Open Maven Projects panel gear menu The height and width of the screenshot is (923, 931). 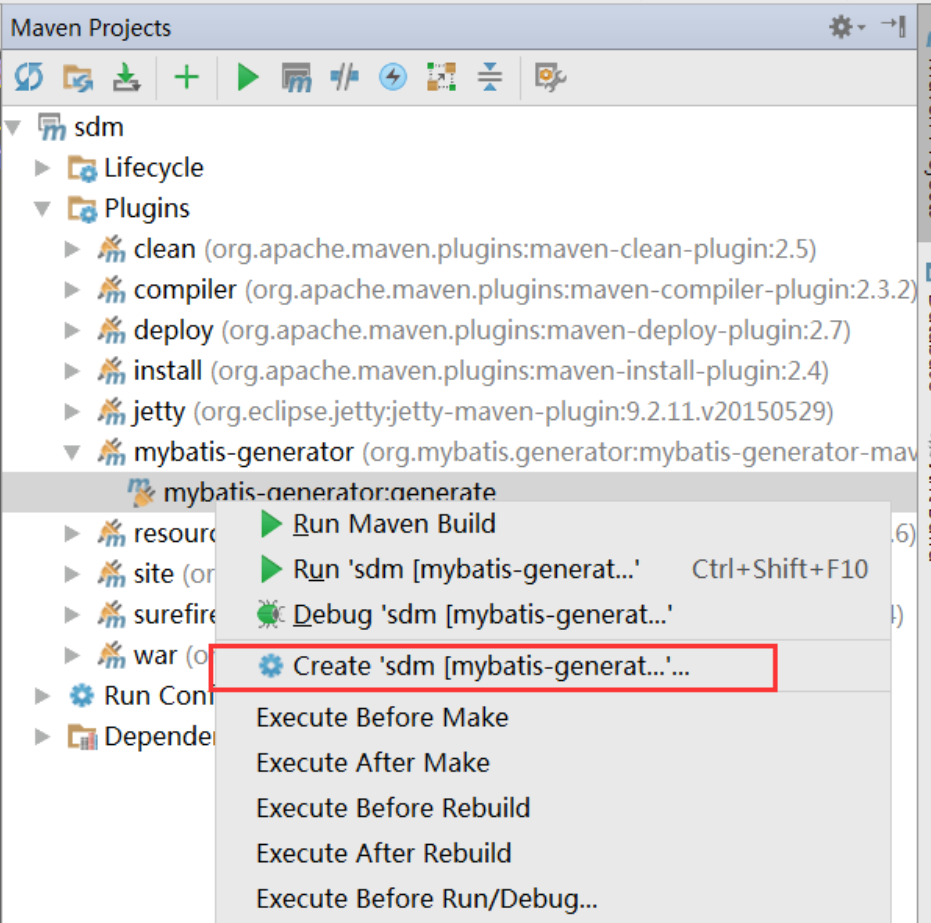coord(847,27)
